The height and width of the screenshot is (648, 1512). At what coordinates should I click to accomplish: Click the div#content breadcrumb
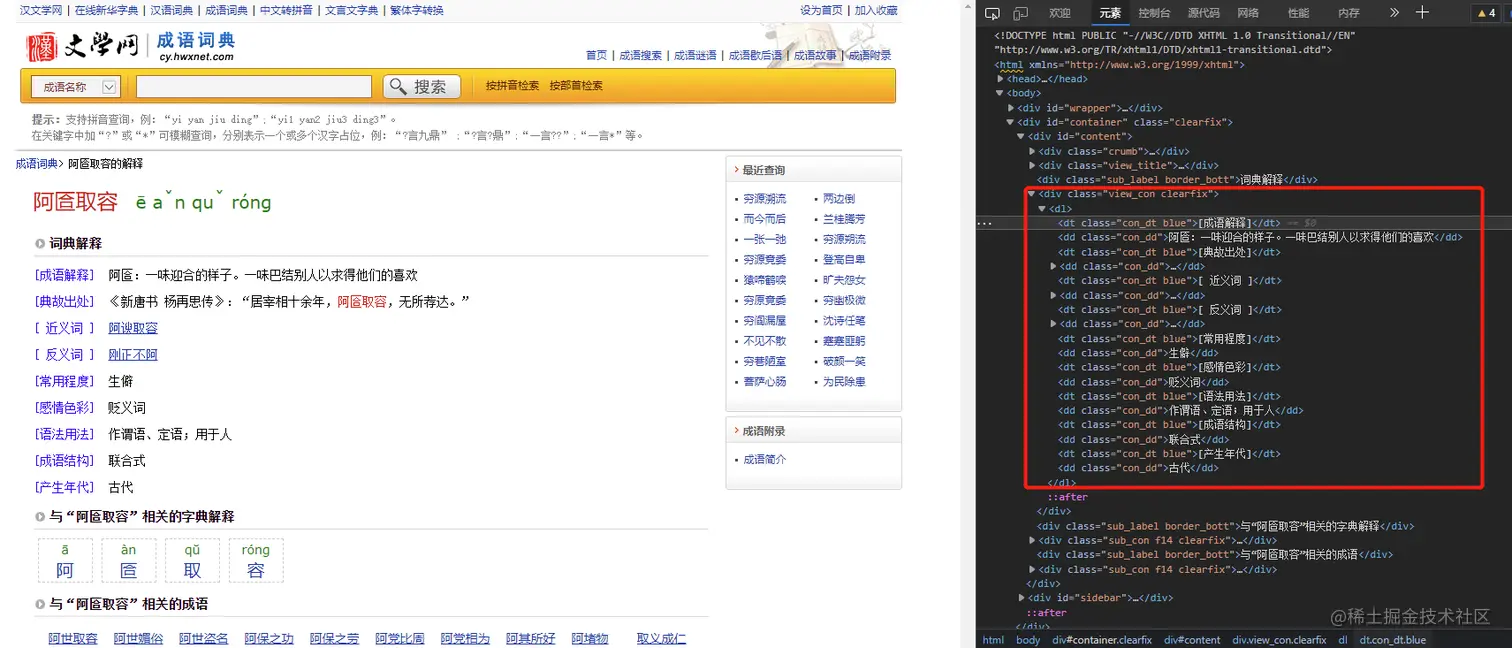tap(1192, 640)
